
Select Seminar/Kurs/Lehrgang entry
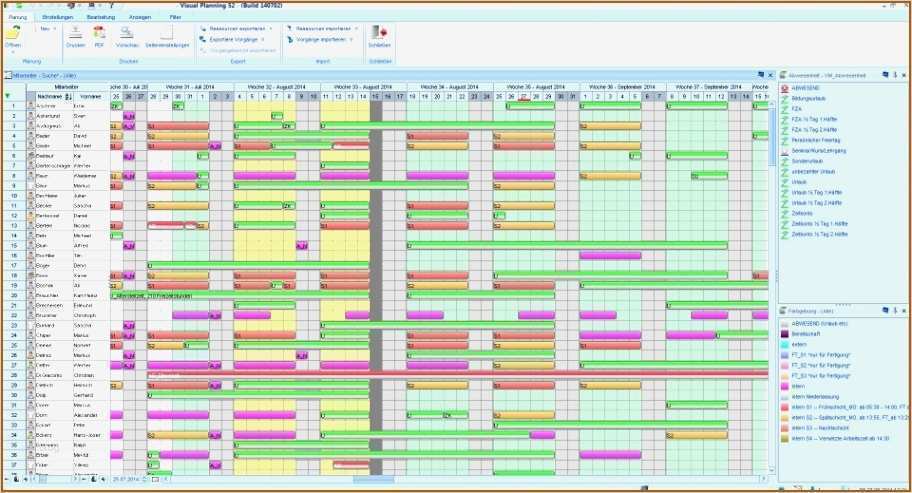(818, 151)
